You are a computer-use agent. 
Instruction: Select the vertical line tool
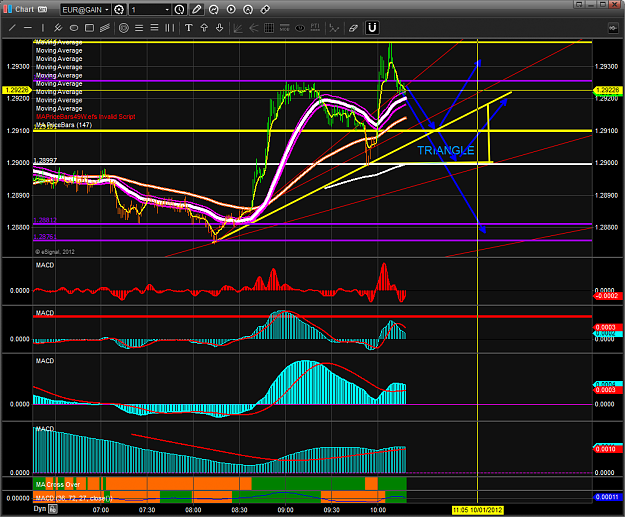point(43,28)
